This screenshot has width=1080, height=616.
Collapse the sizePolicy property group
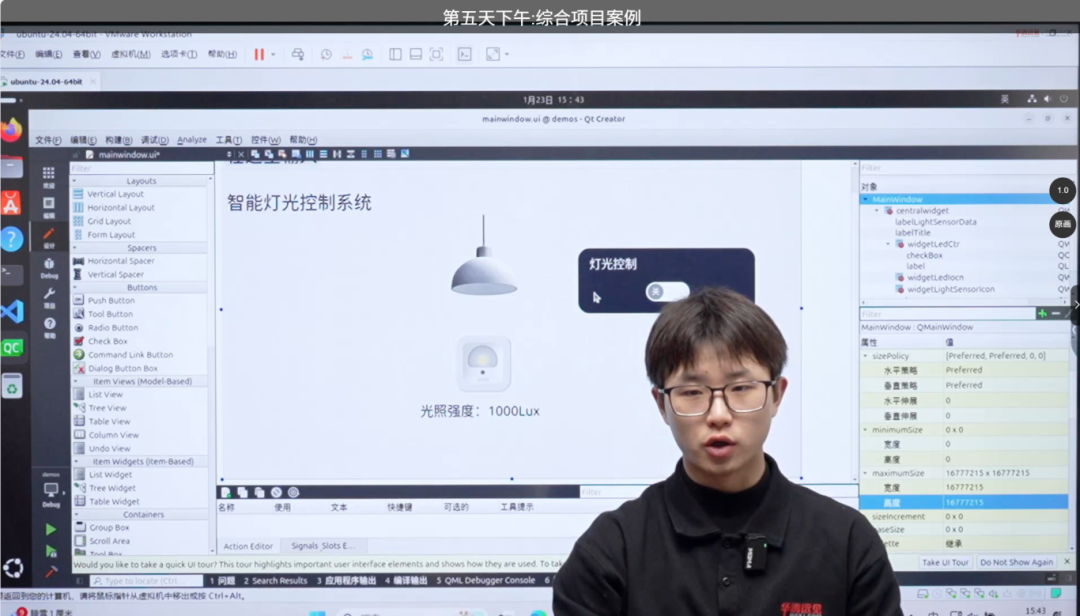[x=866, y=356]
